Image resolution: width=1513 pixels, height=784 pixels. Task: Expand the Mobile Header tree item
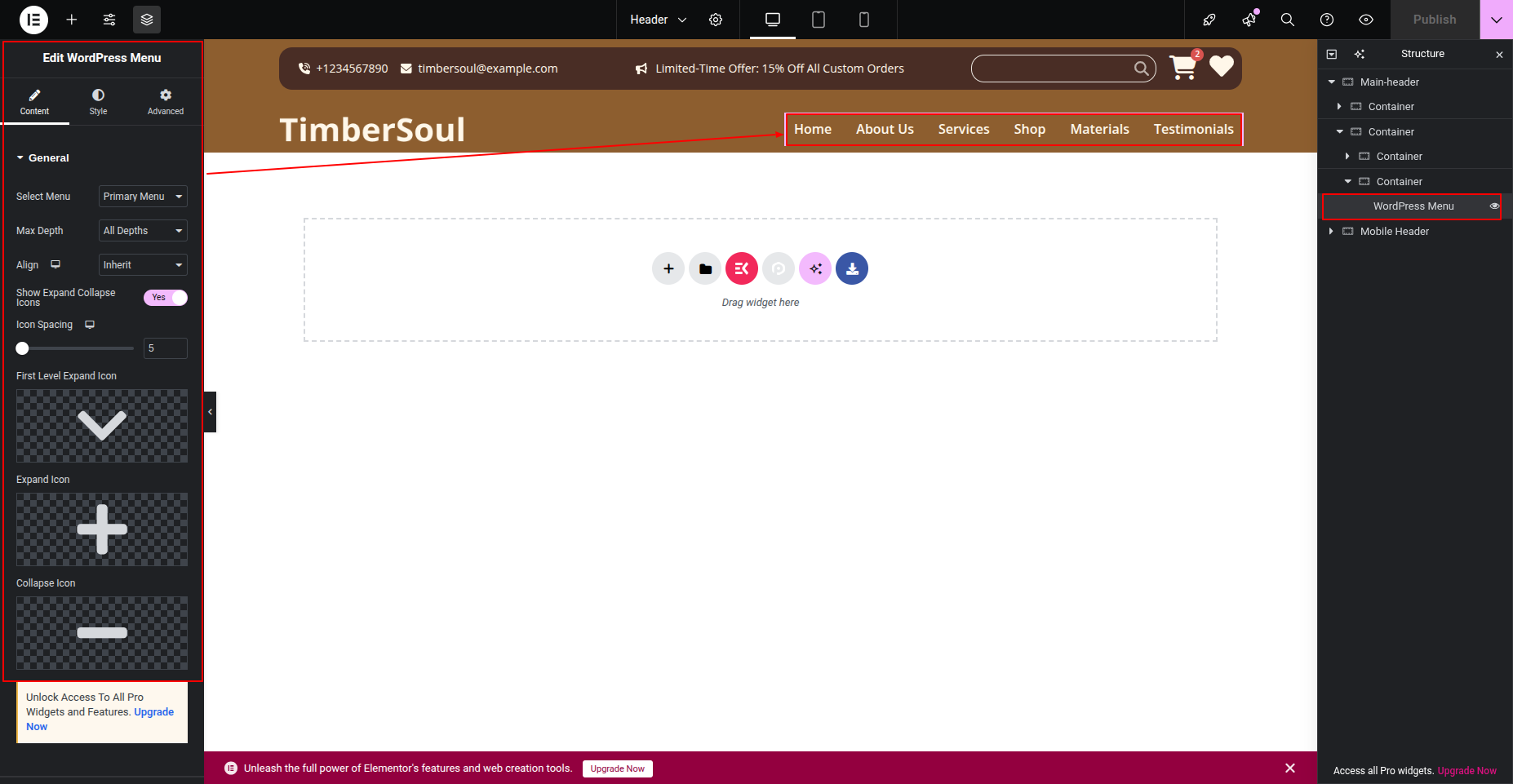[x=1331, y=232]
